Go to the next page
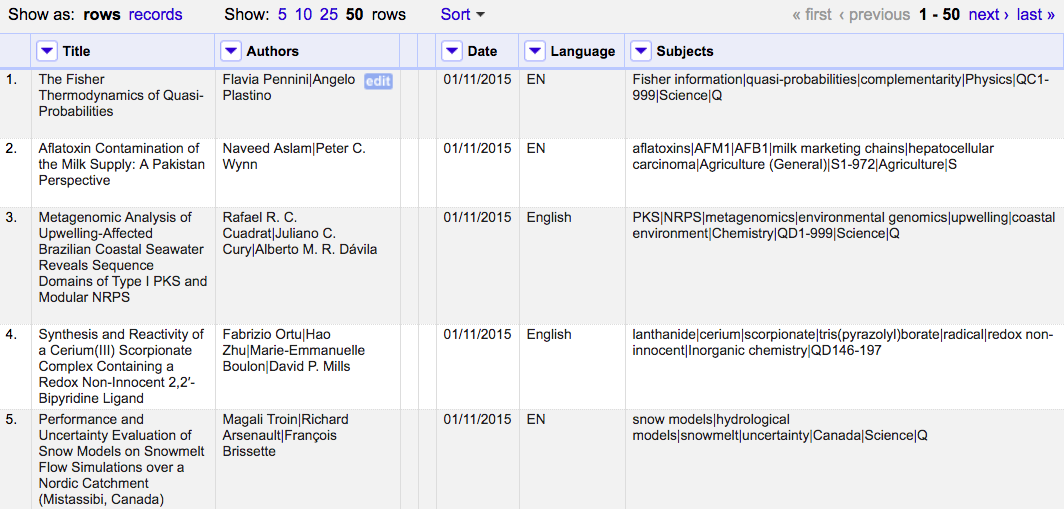 coord(989,14)
